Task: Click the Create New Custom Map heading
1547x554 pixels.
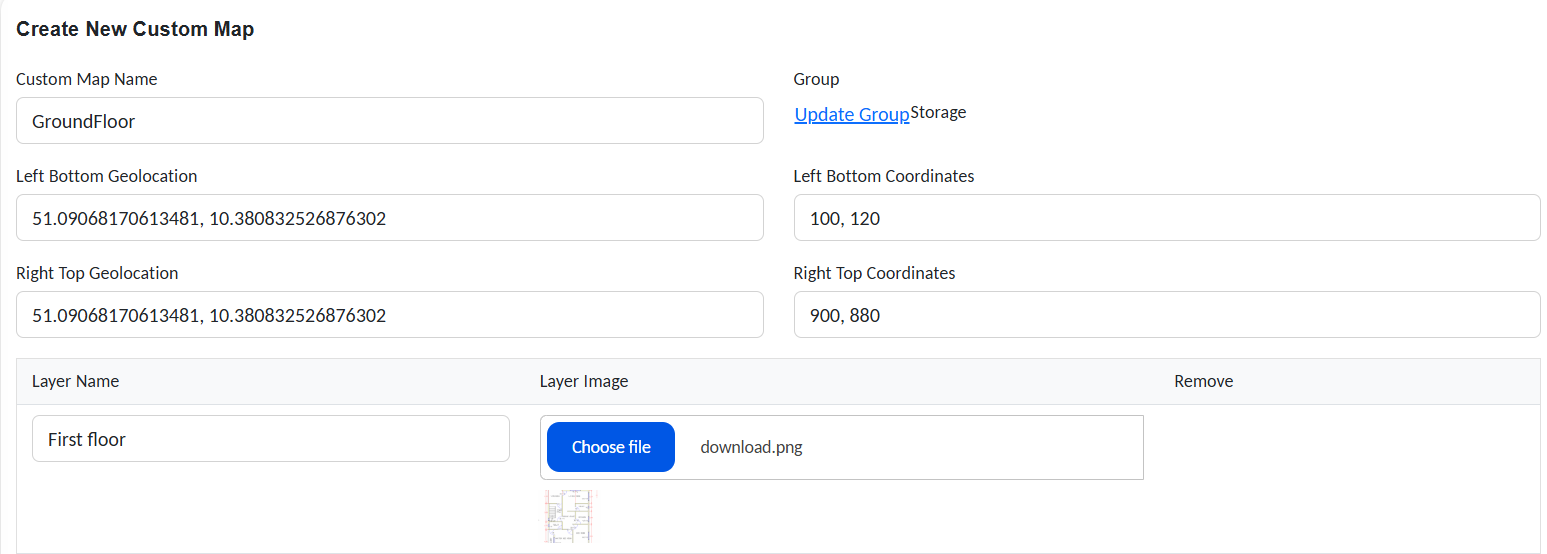Action: 135,29
